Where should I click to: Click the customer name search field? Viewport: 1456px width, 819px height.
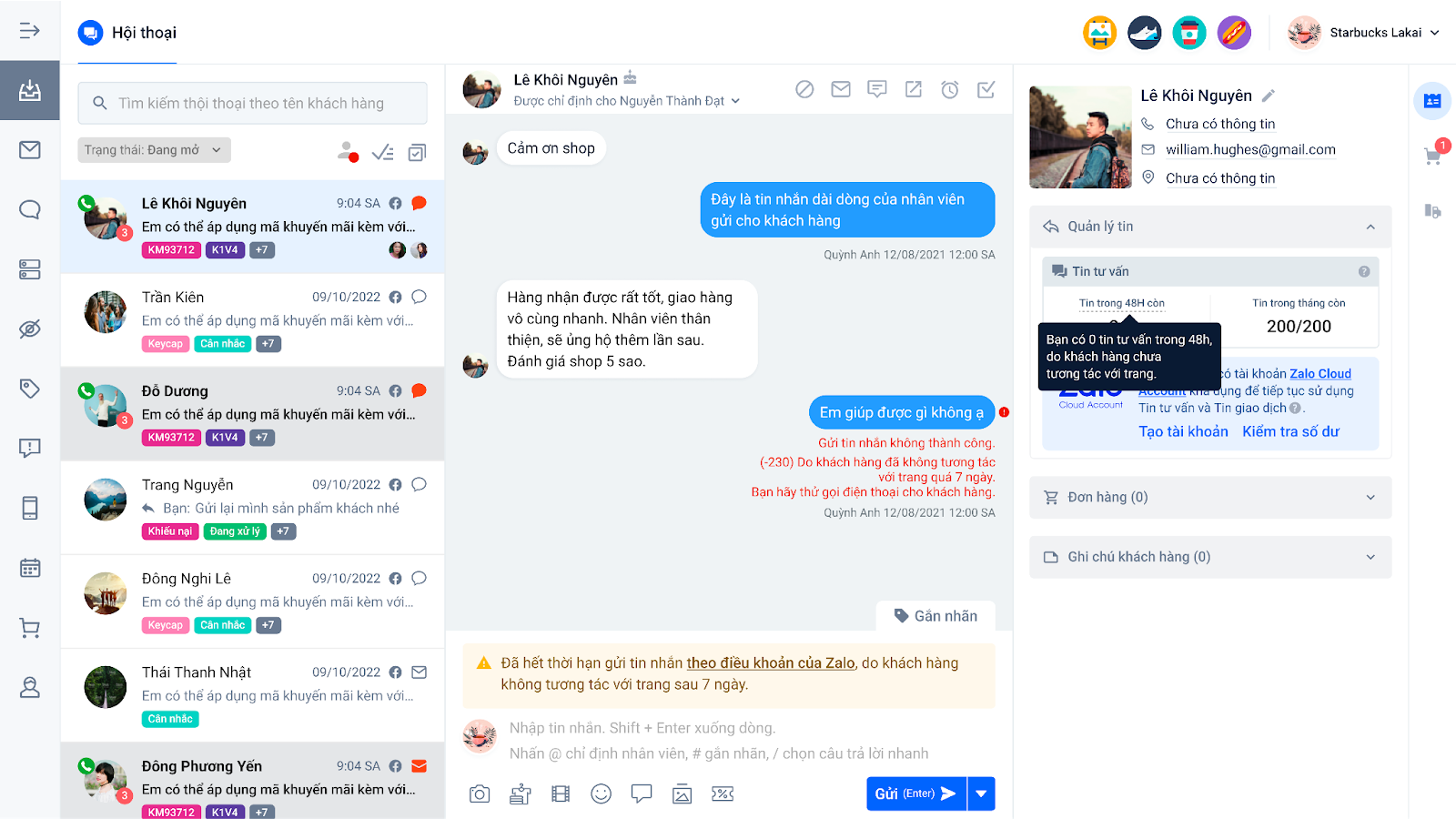252,103
